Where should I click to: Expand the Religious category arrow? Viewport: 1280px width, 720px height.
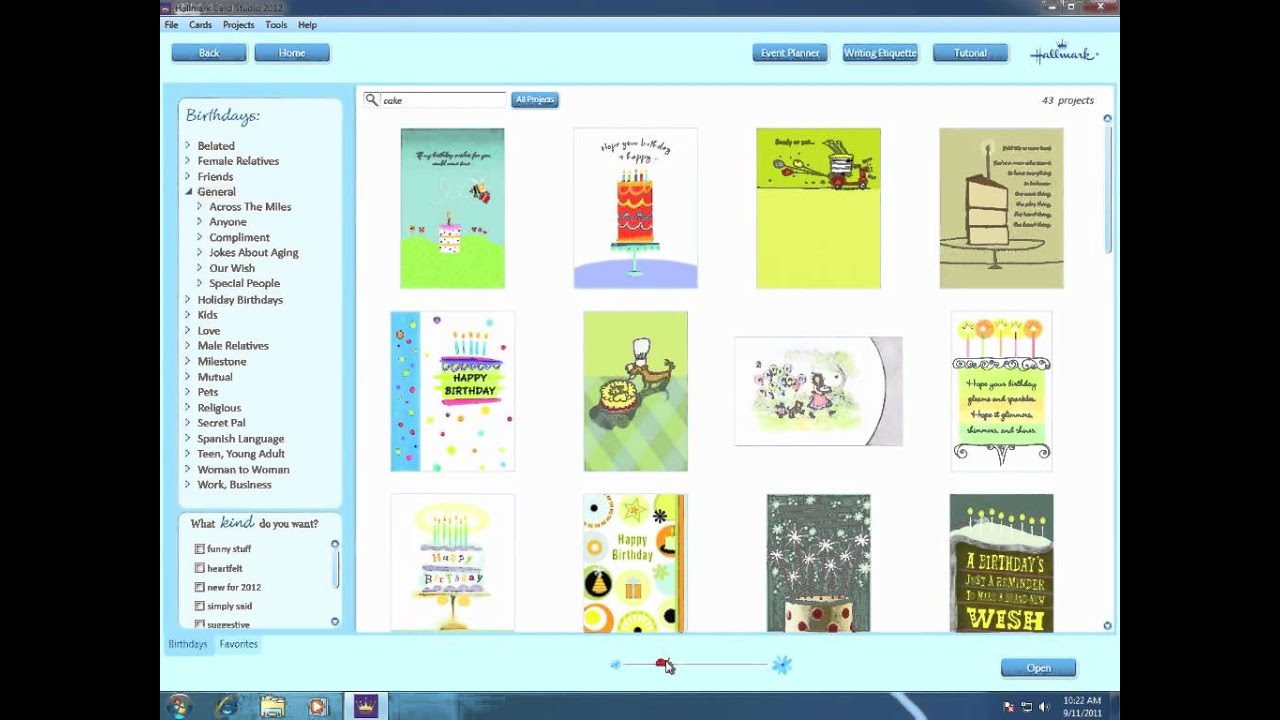click(187, 407)
